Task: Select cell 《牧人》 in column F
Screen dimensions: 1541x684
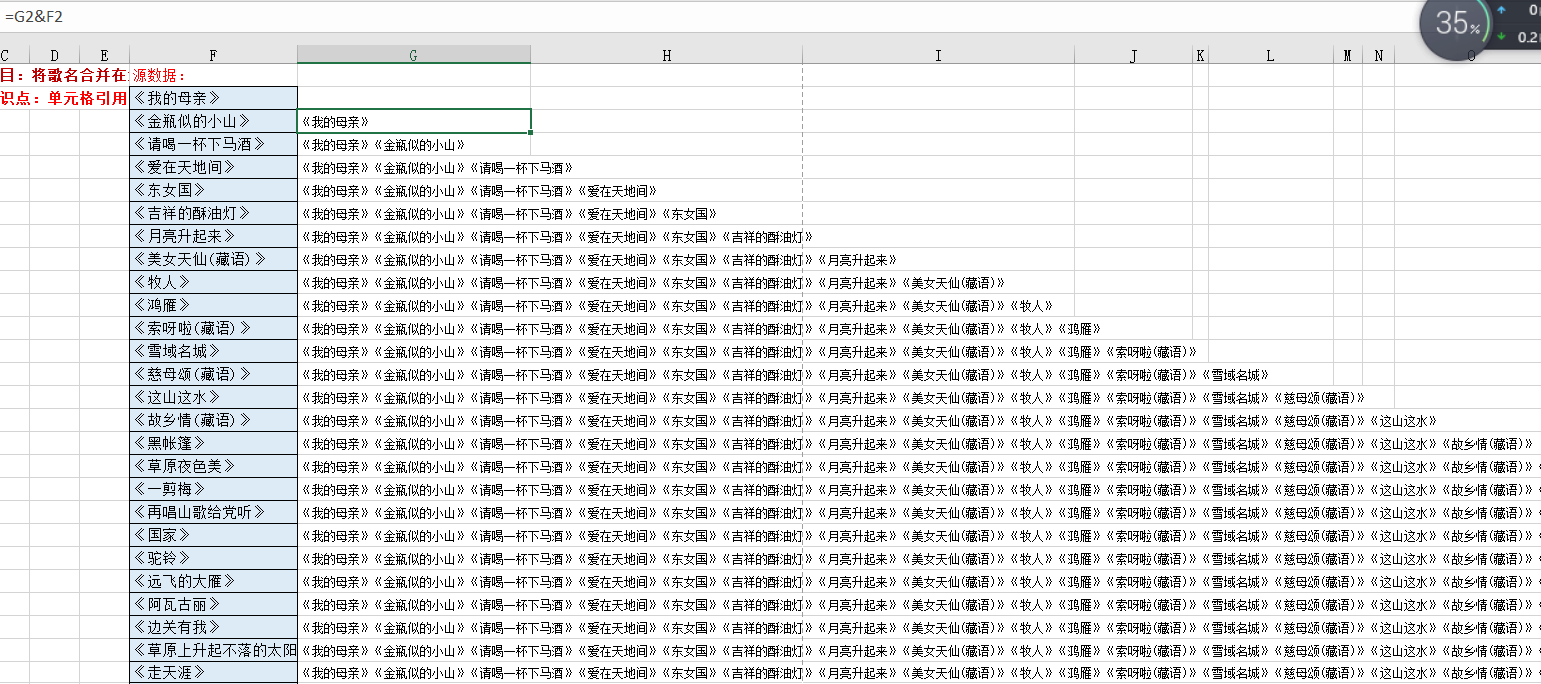Action: [x=213, y=282]
